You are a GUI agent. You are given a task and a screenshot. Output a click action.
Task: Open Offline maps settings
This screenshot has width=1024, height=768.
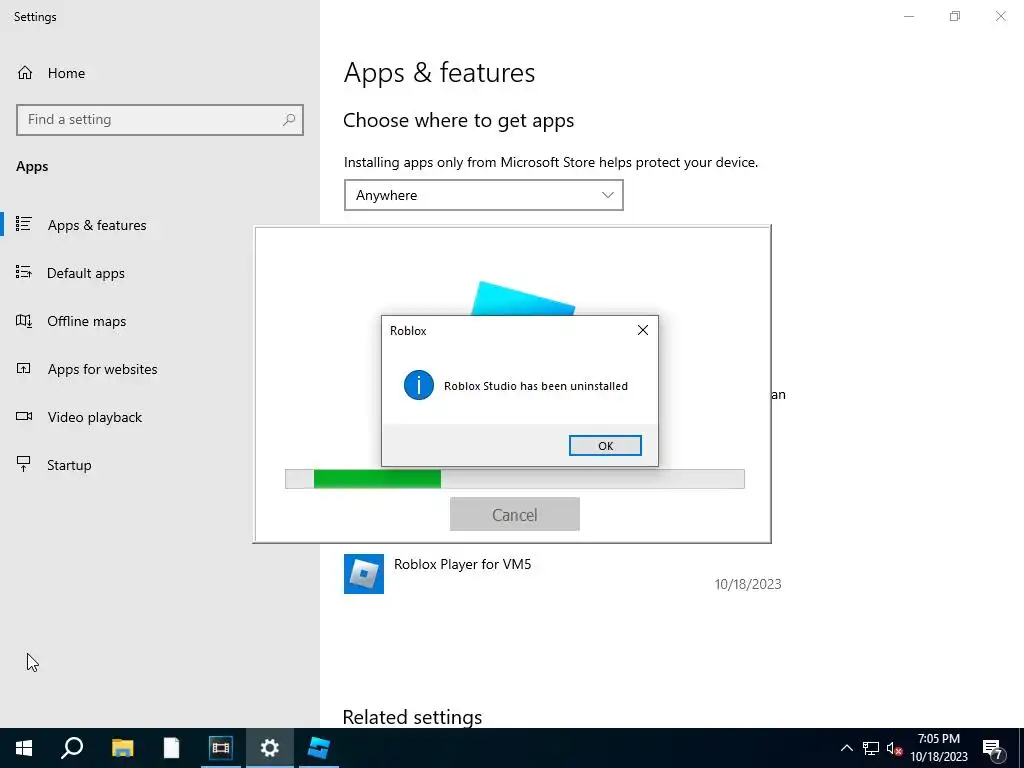click(86, 321)
